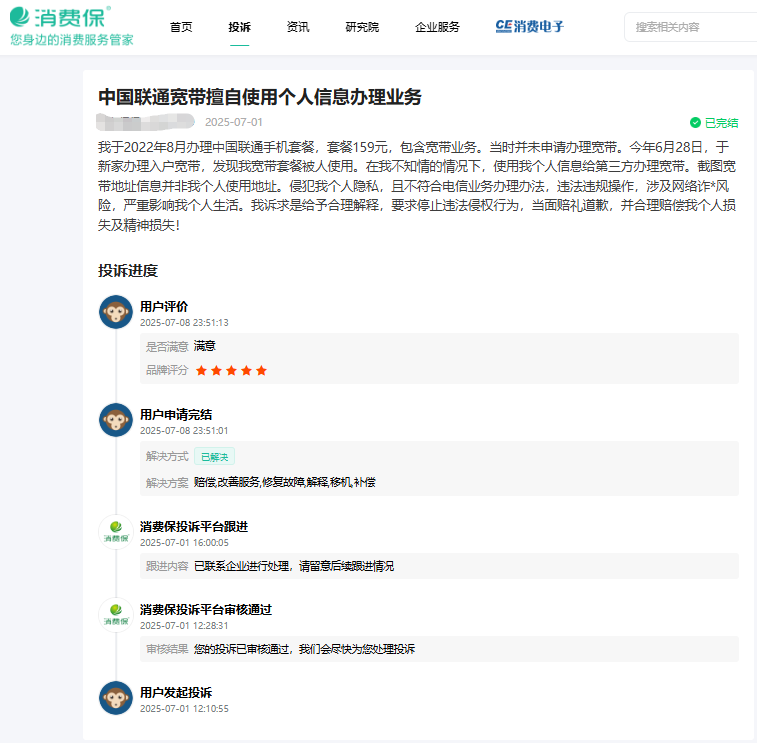Click the second star of 品牌评分
Screen dimensions: 757x743
coord(216,370)
